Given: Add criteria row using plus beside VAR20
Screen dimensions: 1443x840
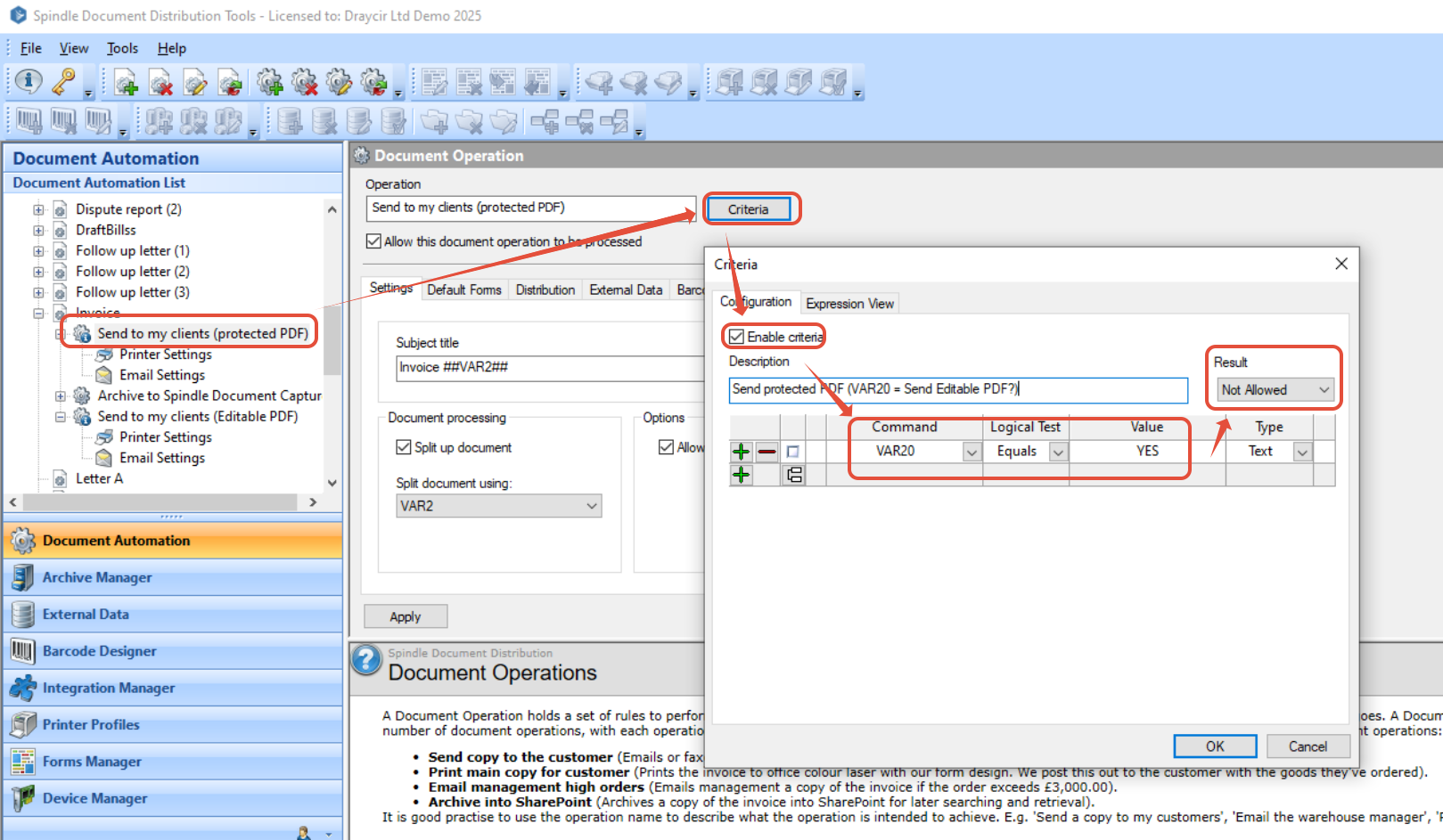Looking at the screenshot, I should [742, 452].
